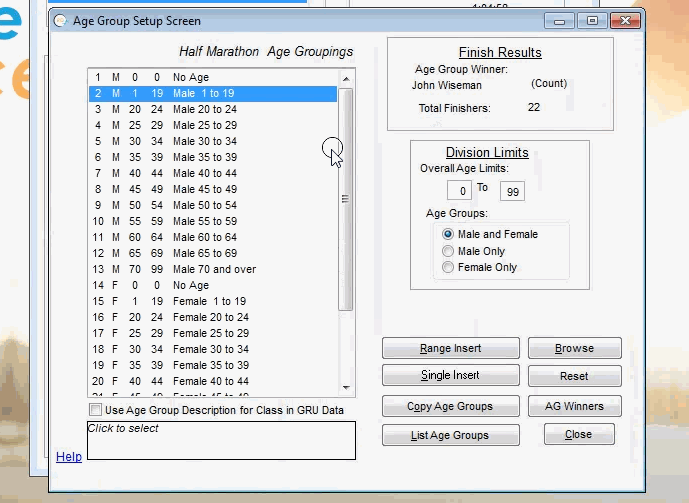Select the Female 30 to 34 row
This screenshot has width=689, height=503.
(x=213, y=349)
